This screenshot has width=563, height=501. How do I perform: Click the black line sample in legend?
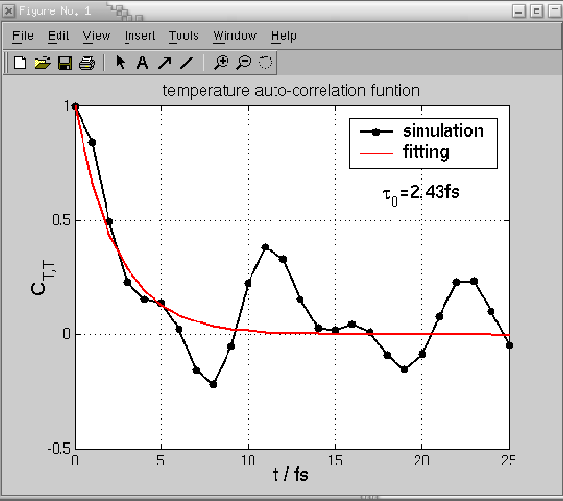pyautogui.click(x=376, y=132)
